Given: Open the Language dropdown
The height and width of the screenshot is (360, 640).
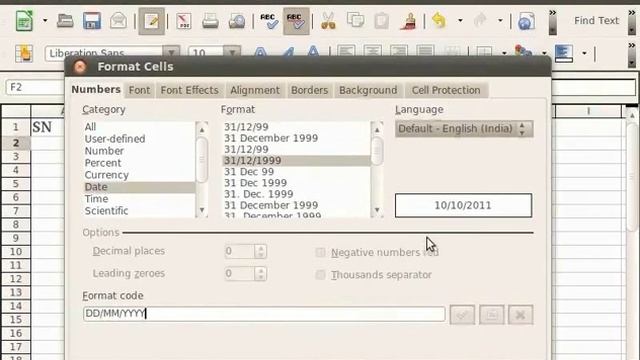Looking at the screenshot, I should pos(464,129).
